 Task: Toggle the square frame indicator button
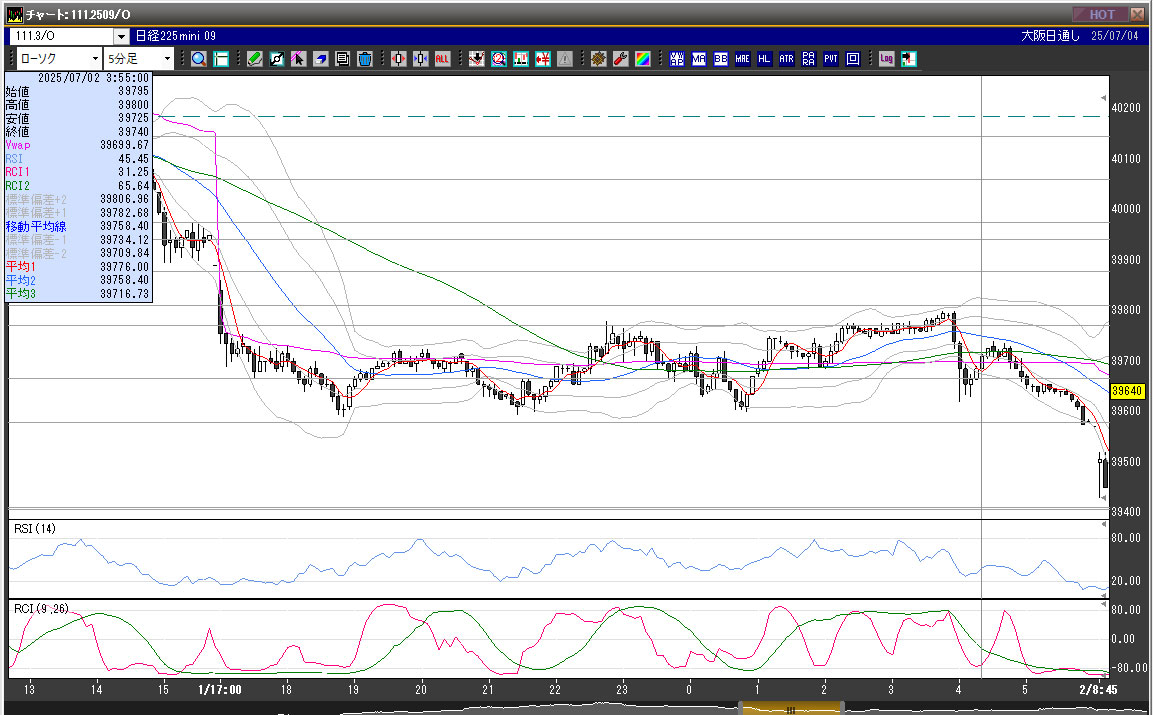[x=853, y=59]
